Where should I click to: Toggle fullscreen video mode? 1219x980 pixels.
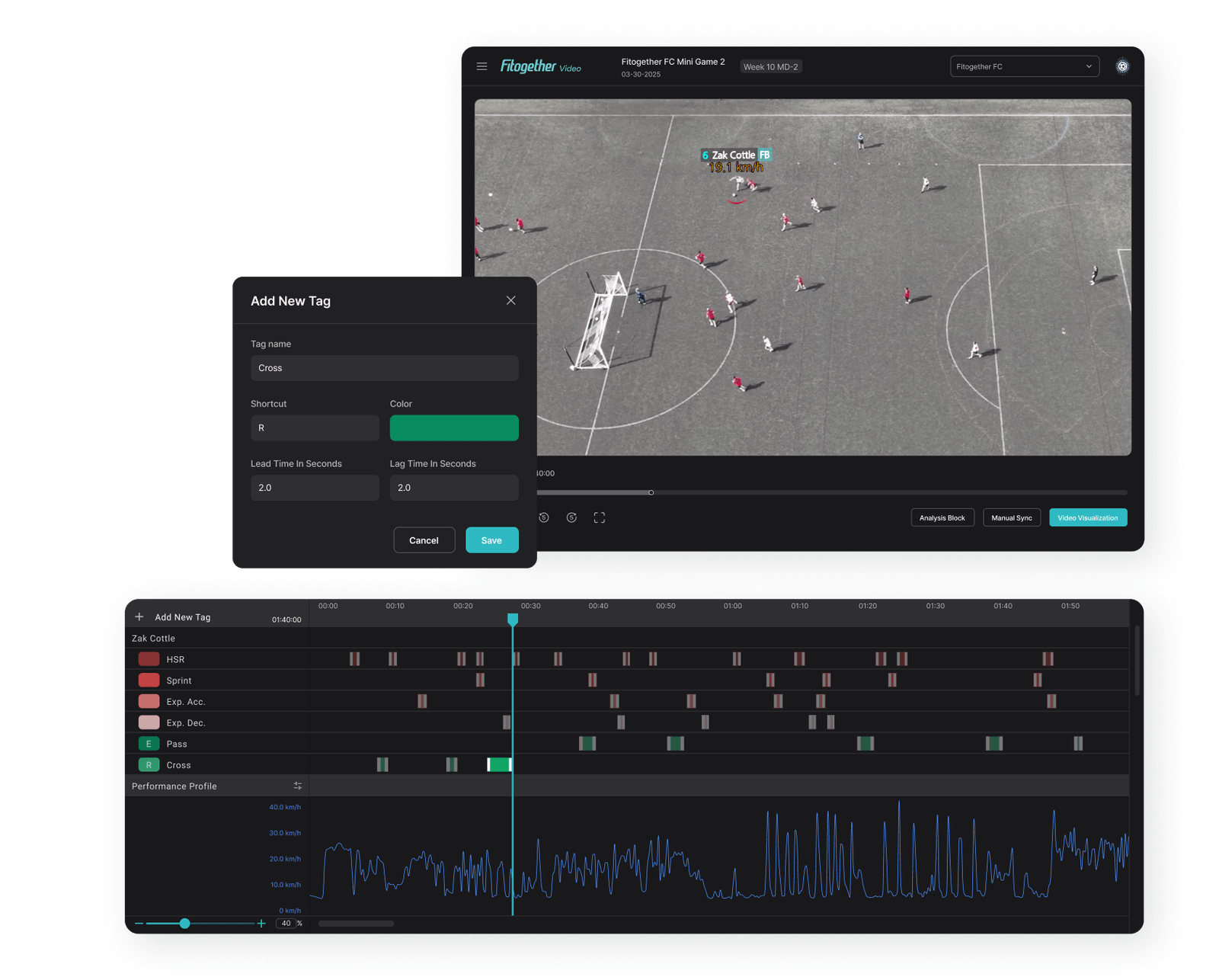pyautogui.click(x=600, y=517)
